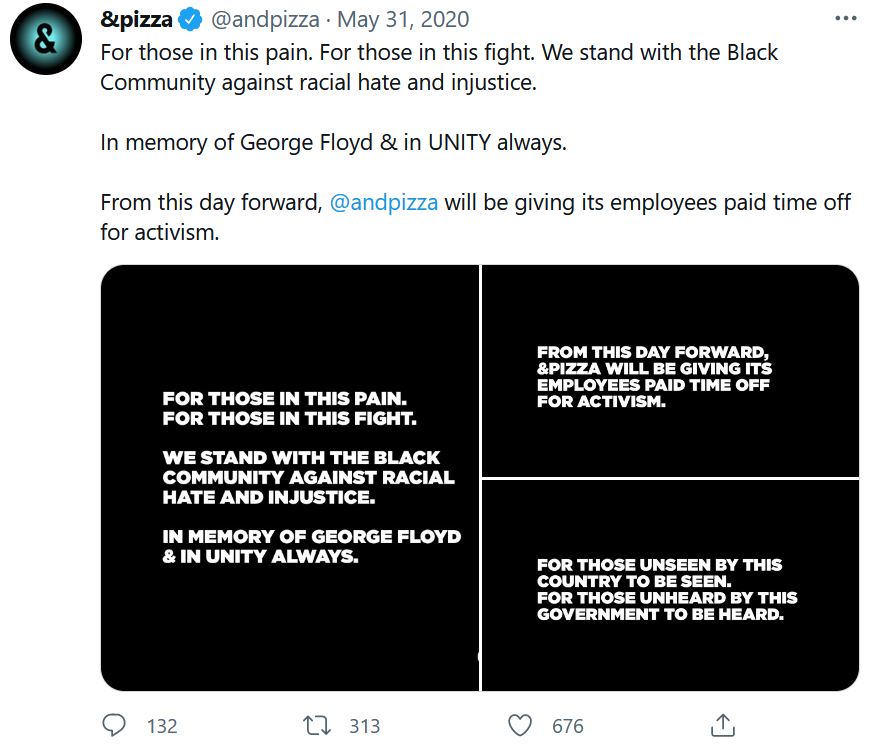Click the 'In memory of George Floyd' text line

pyautogui.click(x=333, y=142)
